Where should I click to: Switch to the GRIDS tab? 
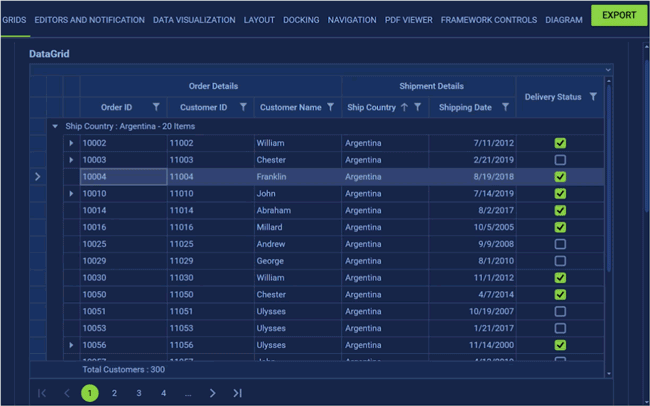click(14, 20)
